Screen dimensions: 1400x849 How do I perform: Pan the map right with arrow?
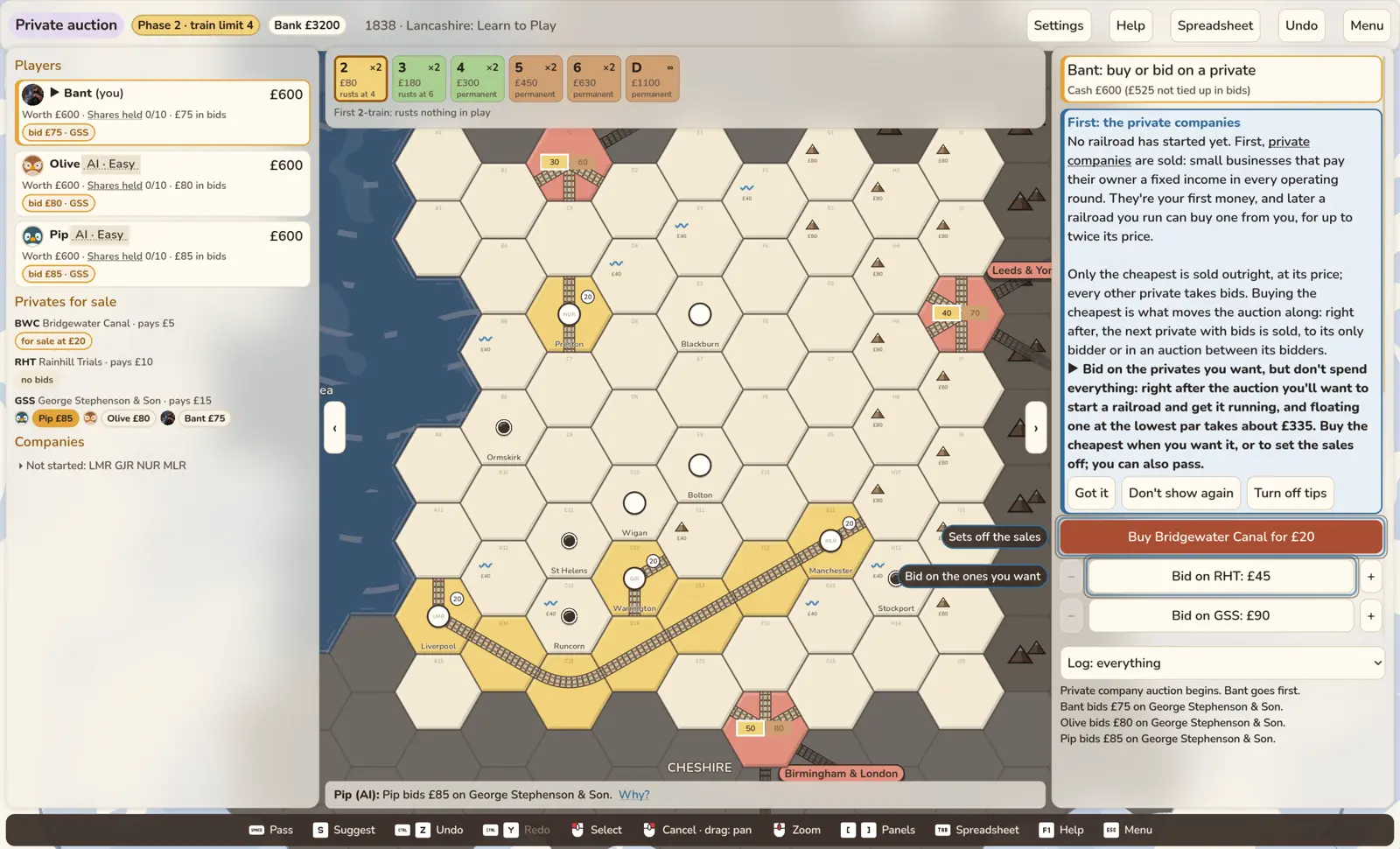1036,428
